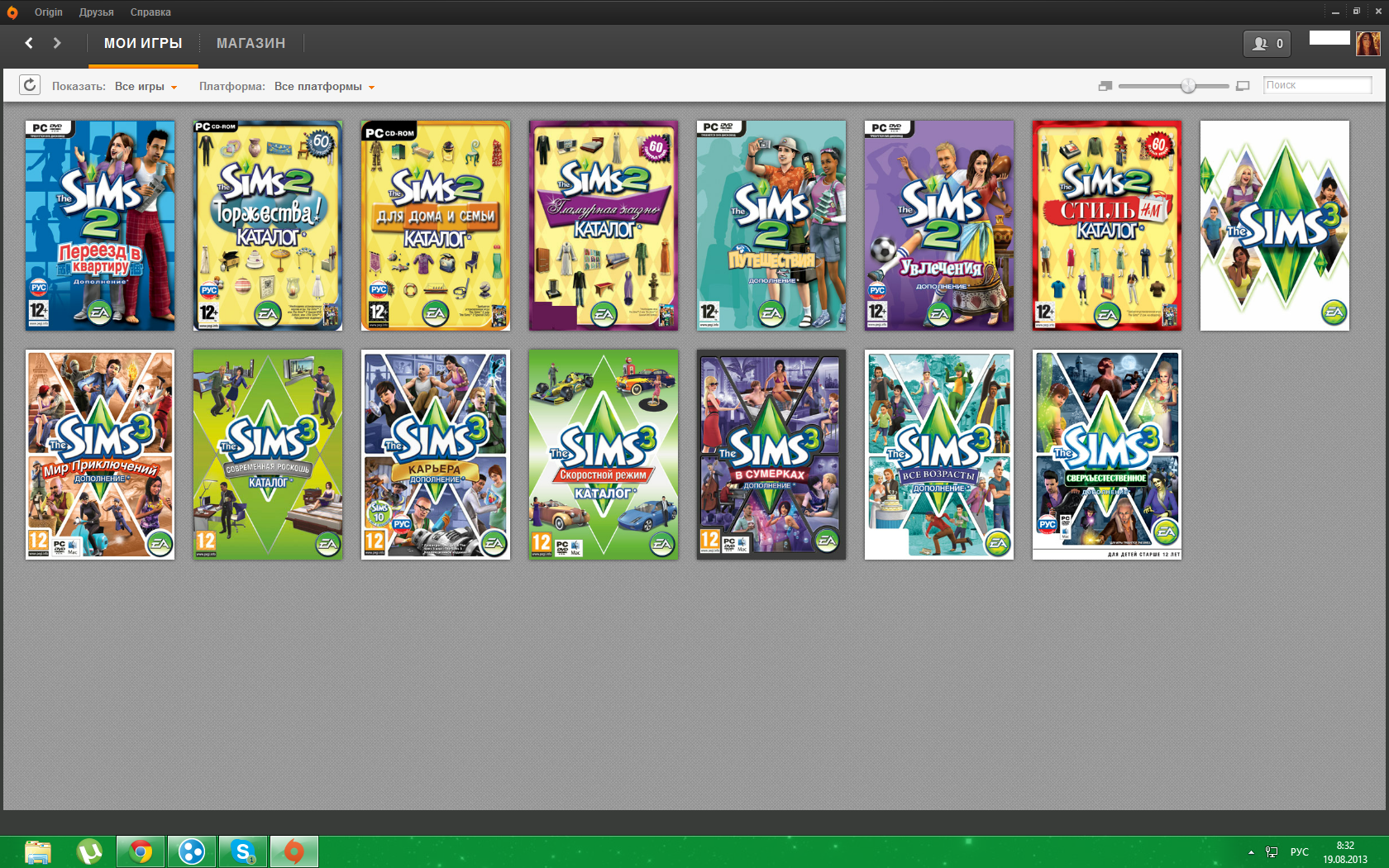The height and width of the screenshot is (868, 1389).
Task: Launch Google Chrome from the taskbar
Action: (141, 851)
